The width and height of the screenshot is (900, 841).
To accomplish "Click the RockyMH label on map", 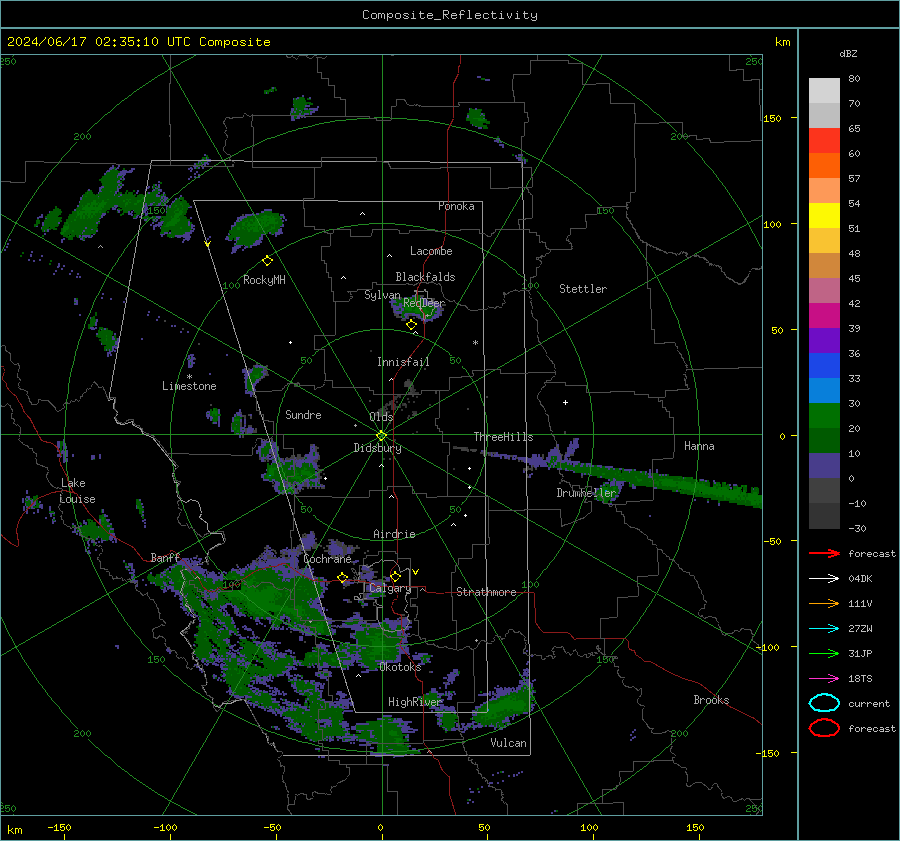I will coord(264,280).
